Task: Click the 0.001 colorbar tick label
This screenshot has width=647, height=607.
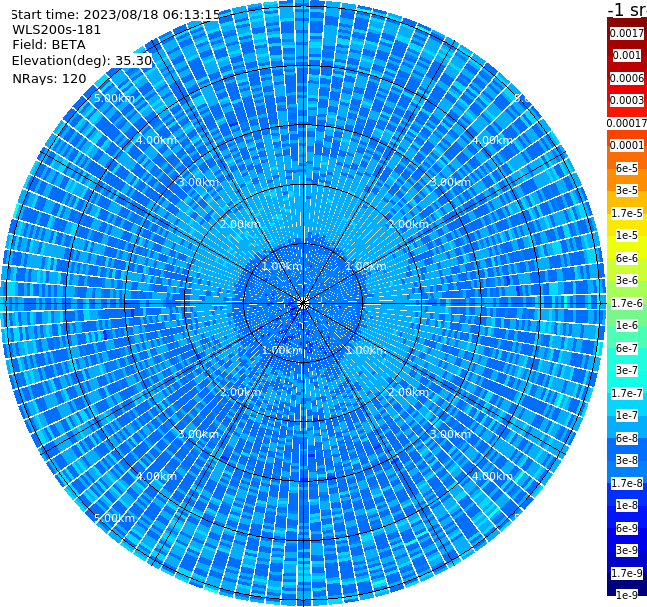Action: (x=627, y=55)
